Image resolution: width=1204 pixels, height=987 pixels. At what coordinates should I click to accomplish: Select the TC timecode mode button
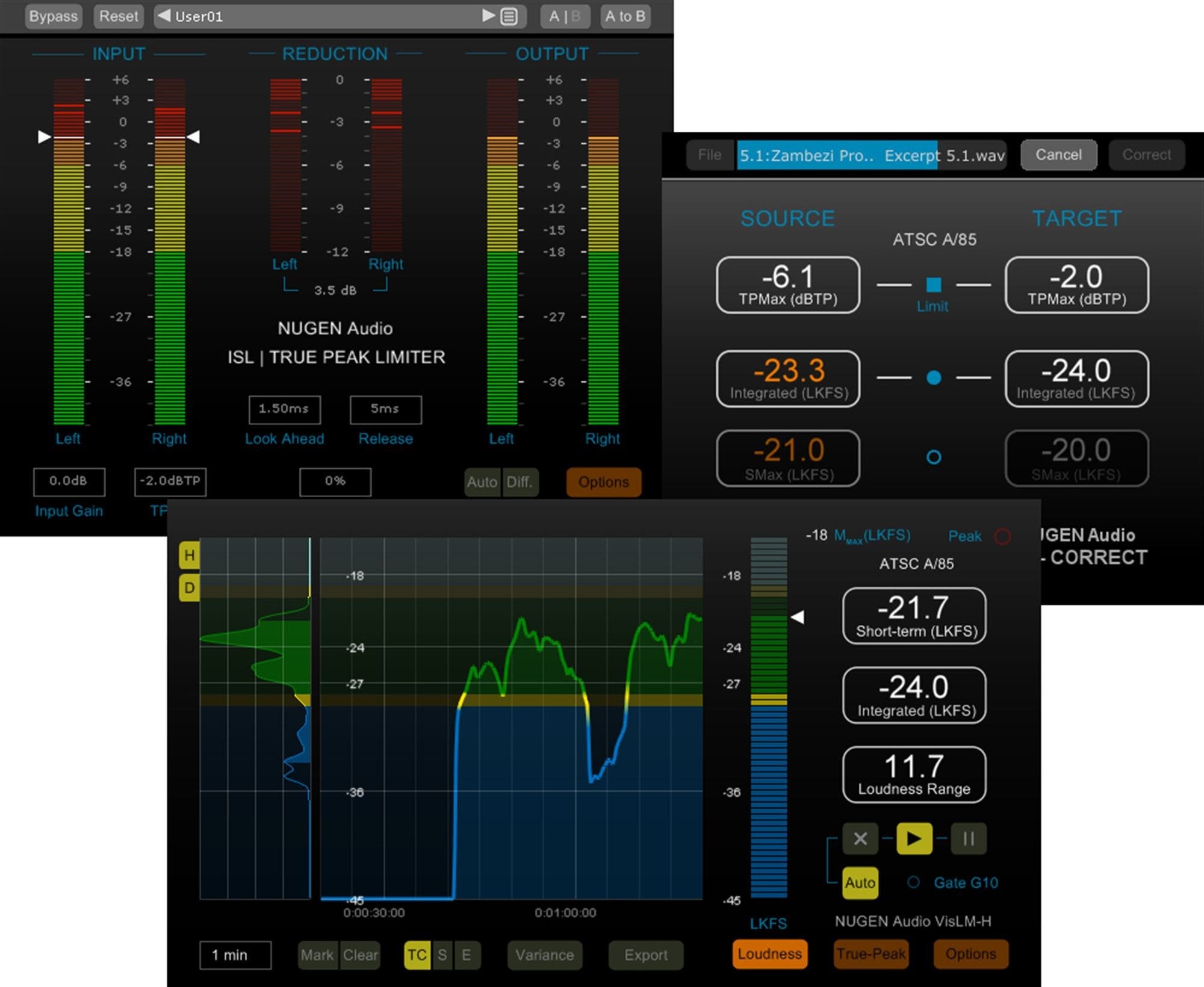pos(417,955)
